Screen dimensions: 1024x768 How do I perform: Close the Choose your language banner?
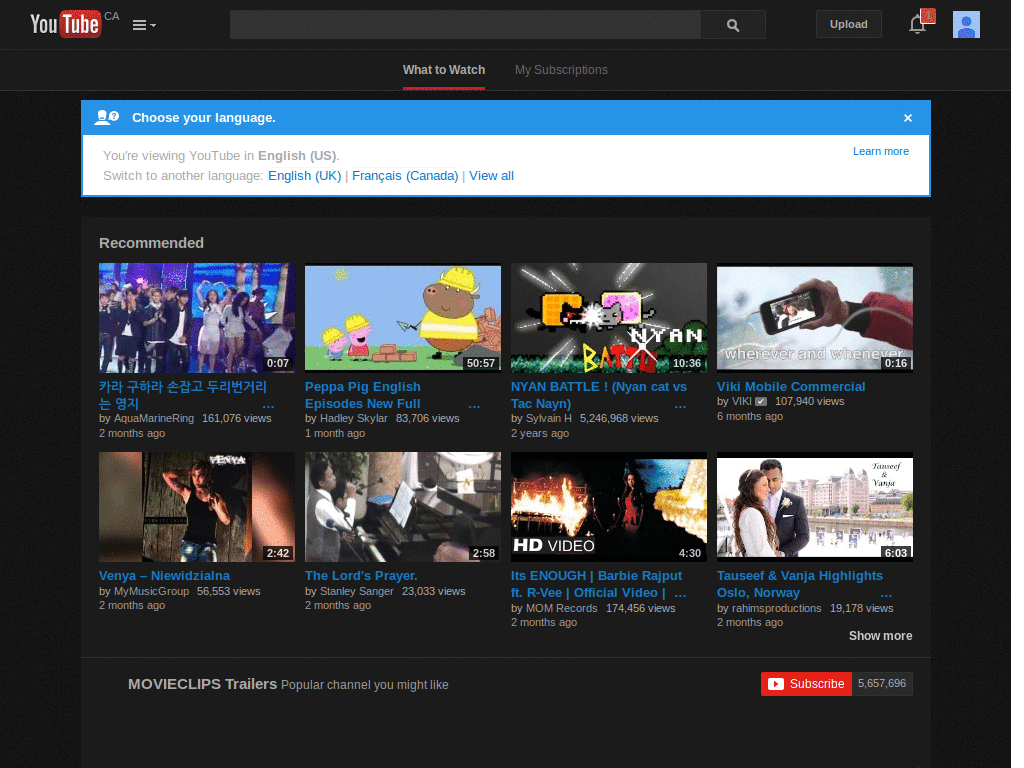pyautogui.click(x=908, y=118)
